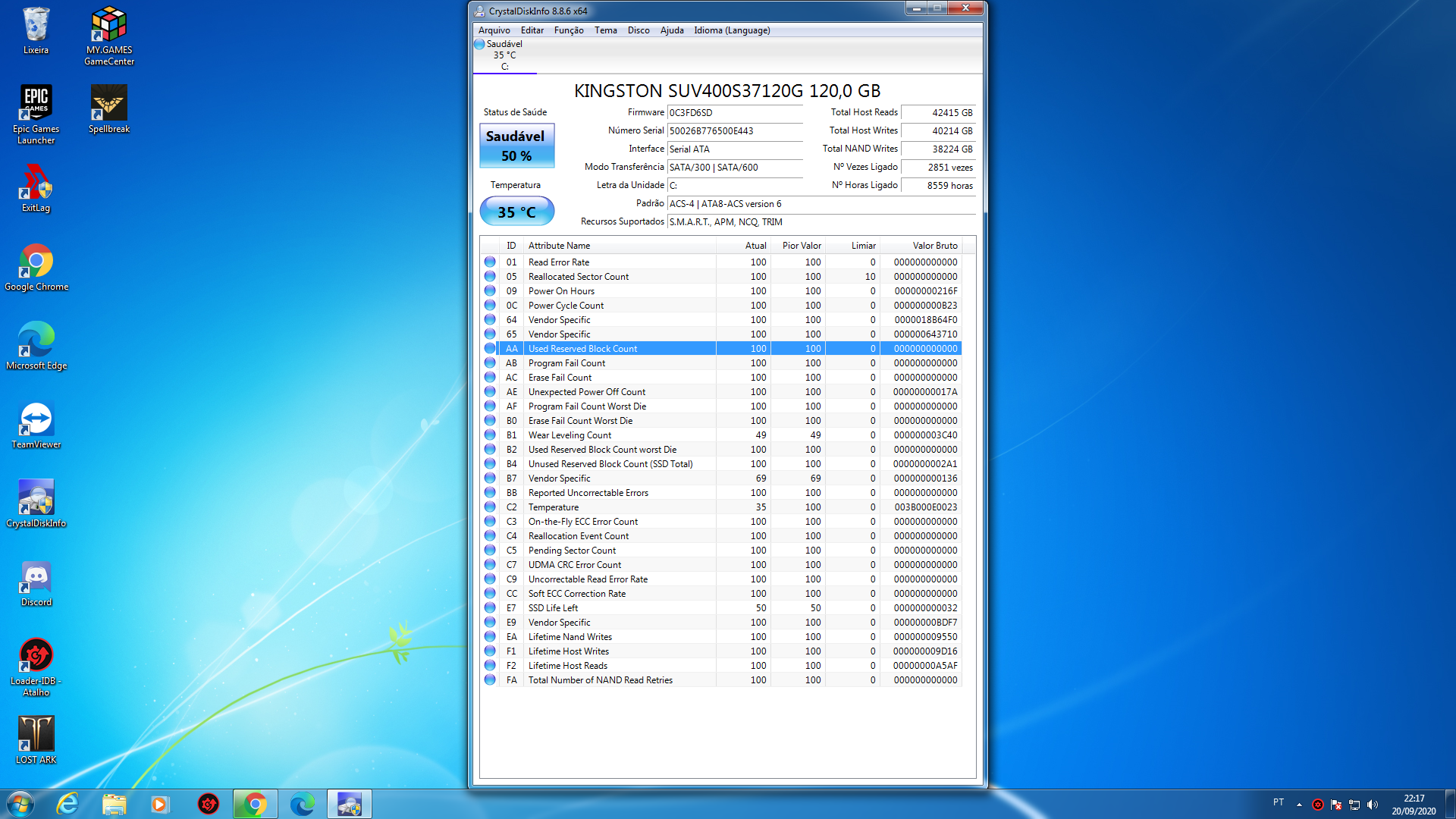Click the Firmware value field 0C3FD6SD
This screenshot has width=1456, height=819.
pyautogui.click(x=734, y=113)
